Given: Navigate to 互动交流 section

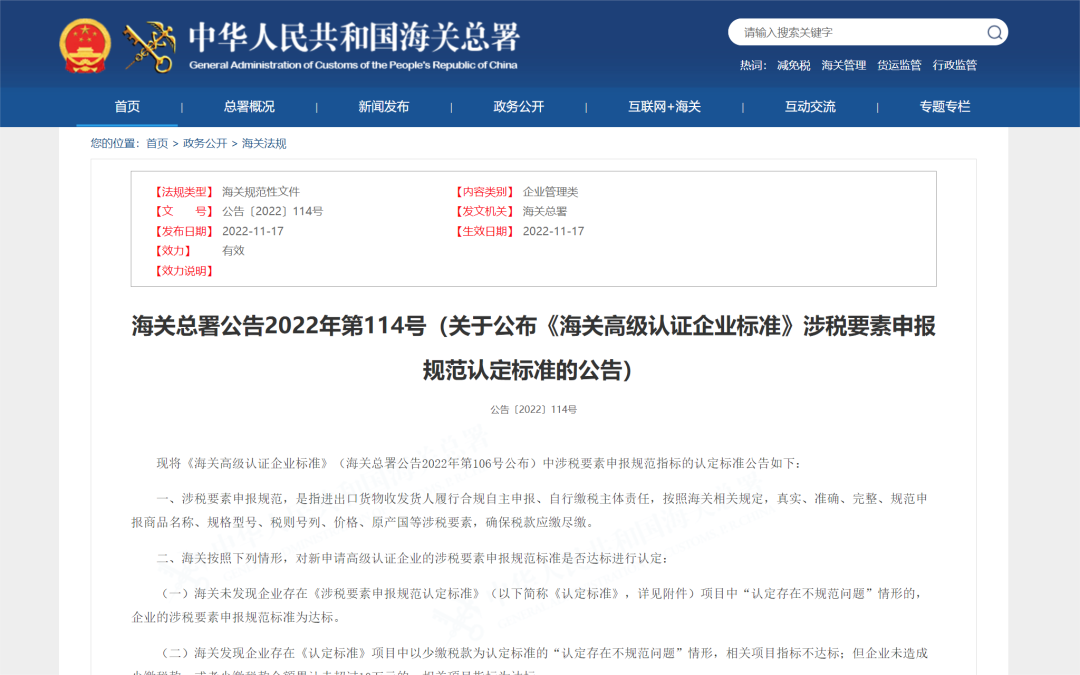Looking at the screenshot, I should tap(810, 107).
